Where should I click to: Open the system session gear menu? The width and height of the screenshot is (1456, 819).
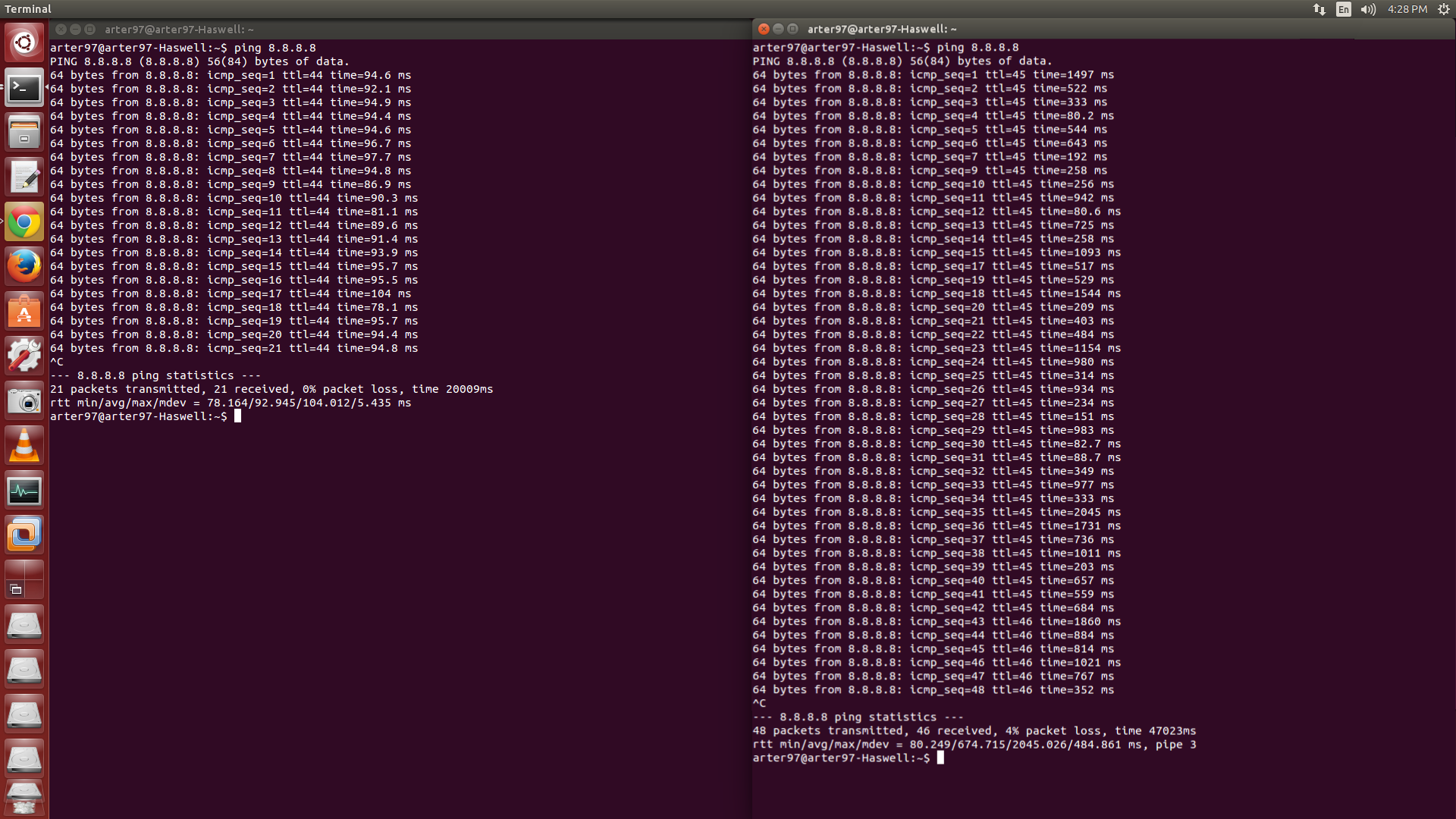pos(1444,9)
